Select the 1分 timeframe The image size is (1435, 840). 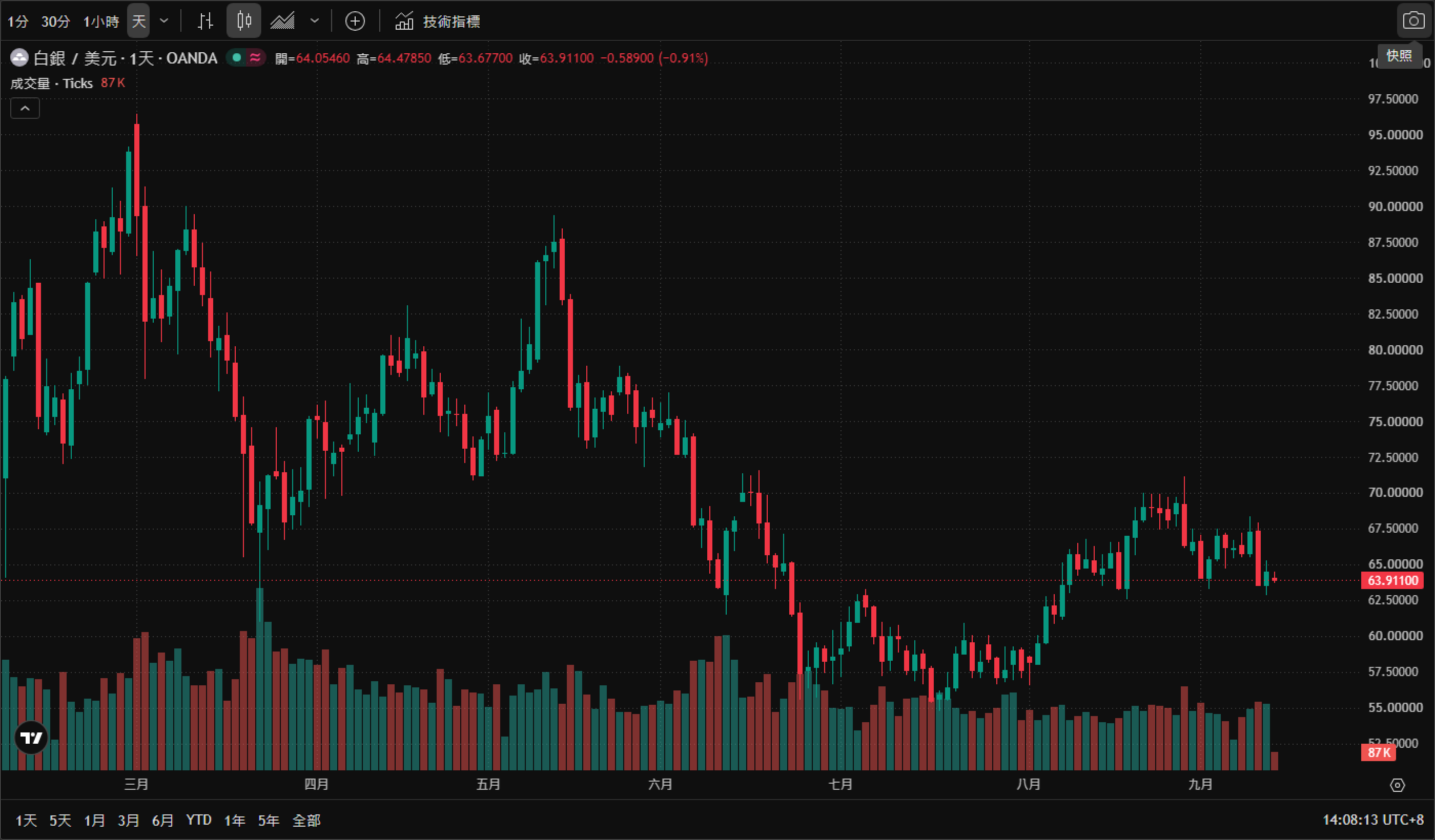[x=17, y=22]
